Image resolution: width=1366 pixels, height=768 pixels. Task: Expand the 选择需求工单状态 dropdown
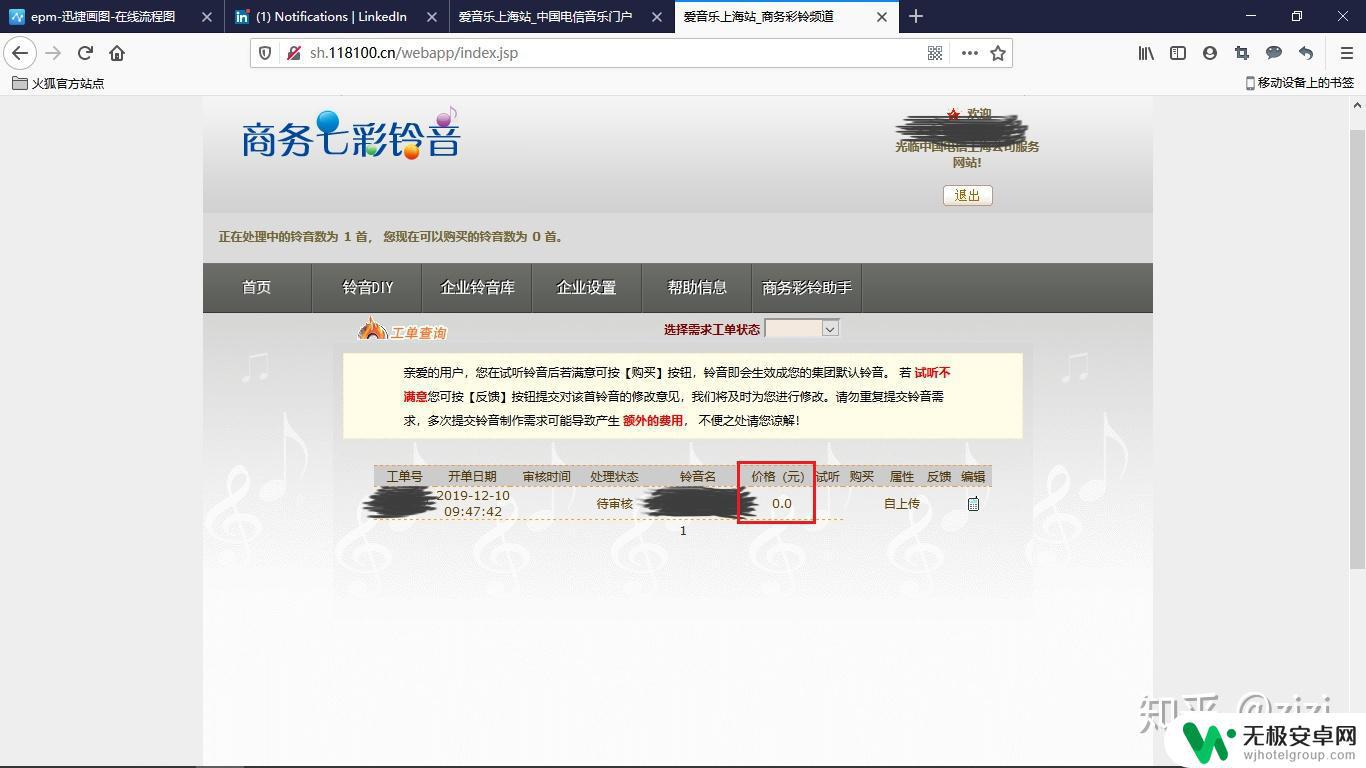(802, 329)
